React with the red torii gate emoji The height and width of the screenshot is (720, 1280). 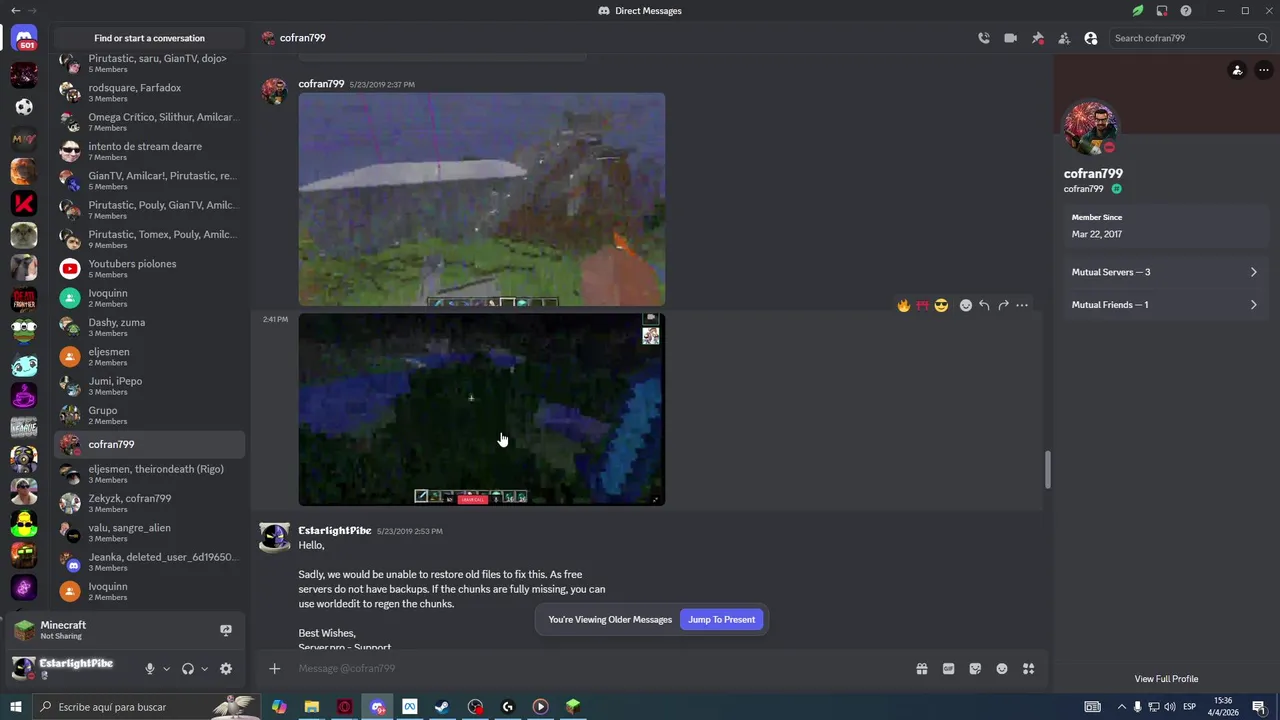click(922, 305)
